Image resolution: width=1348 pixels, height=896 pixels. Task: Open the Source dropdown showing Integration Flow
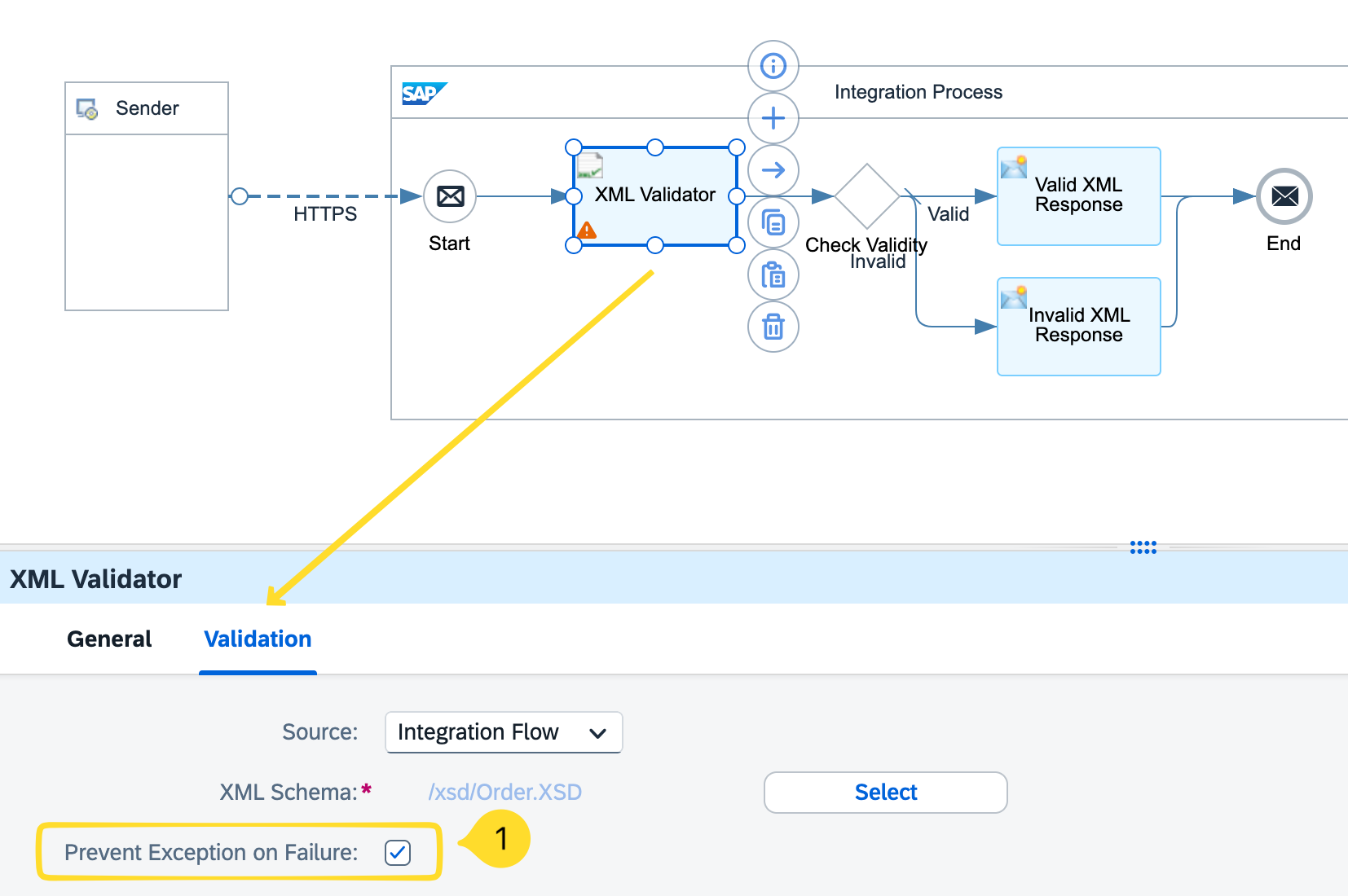(503, 732)
